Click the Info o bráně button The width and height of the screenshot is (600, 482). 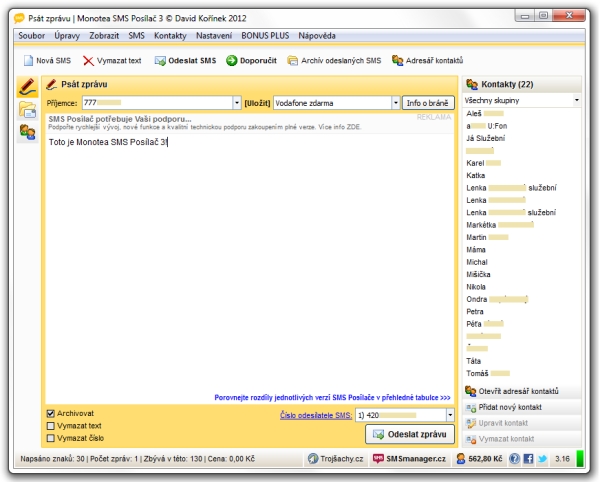pyautogui.click(x=428, y=103)
